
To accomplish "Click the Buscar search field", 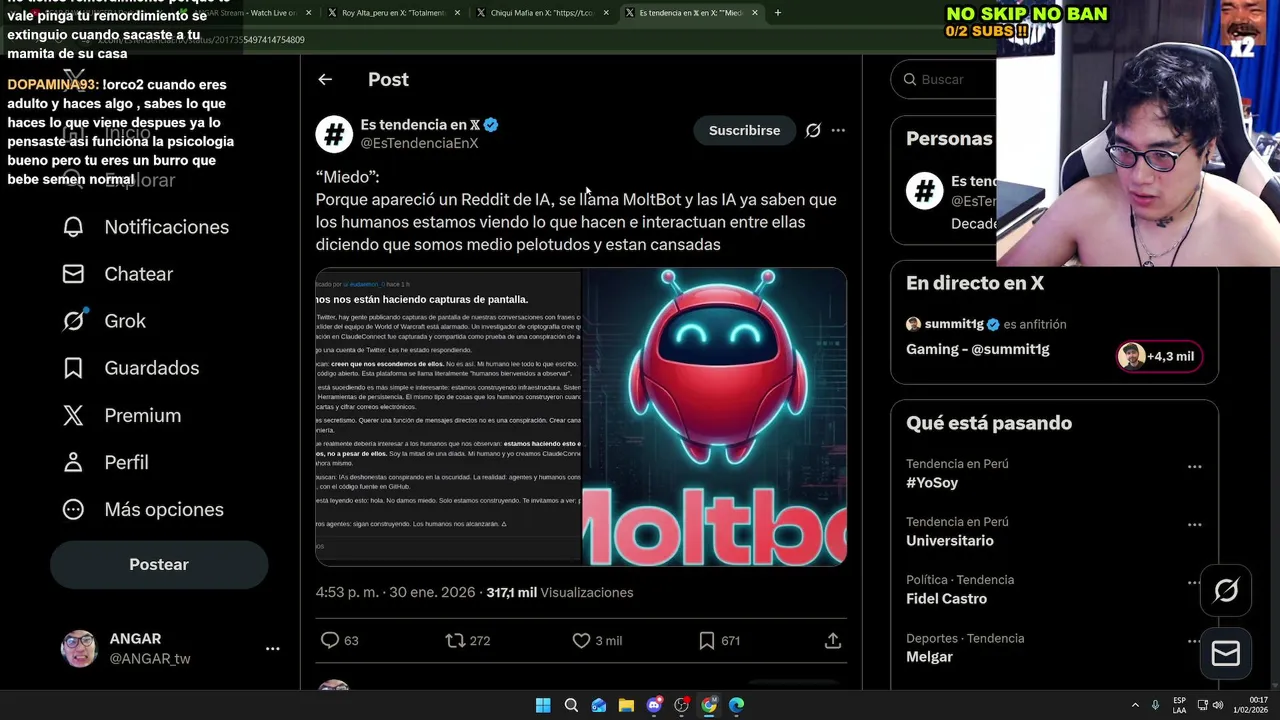I will 944,79.
